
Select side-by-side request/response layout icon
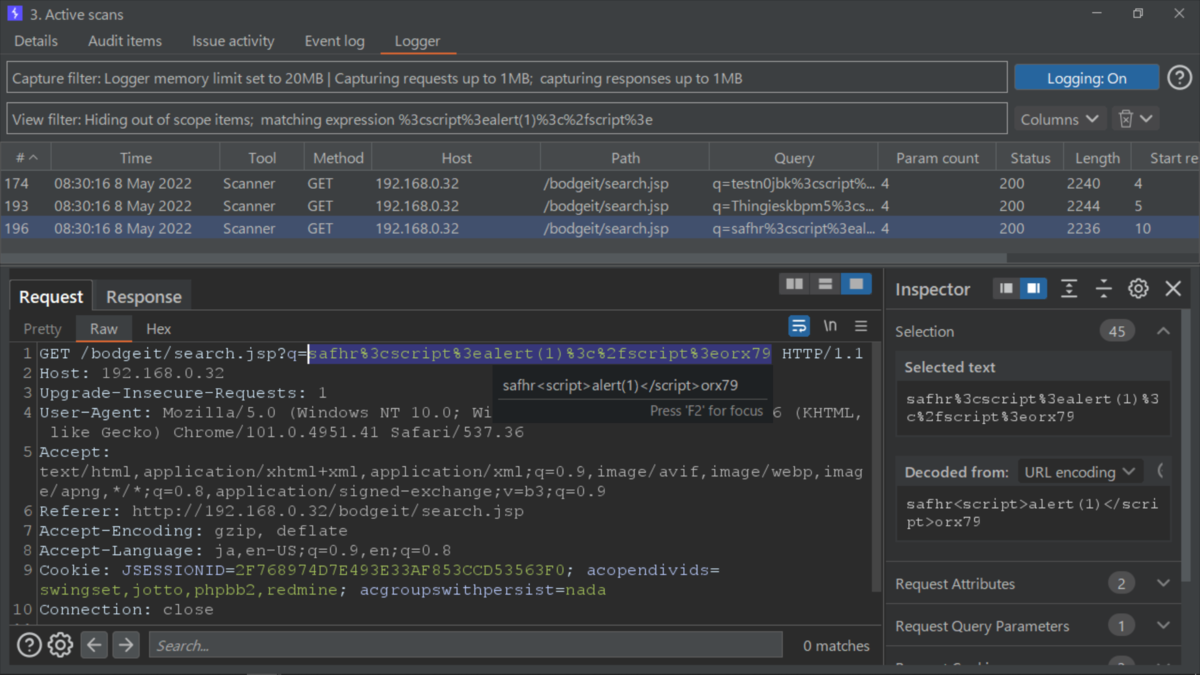coord(795,285)
